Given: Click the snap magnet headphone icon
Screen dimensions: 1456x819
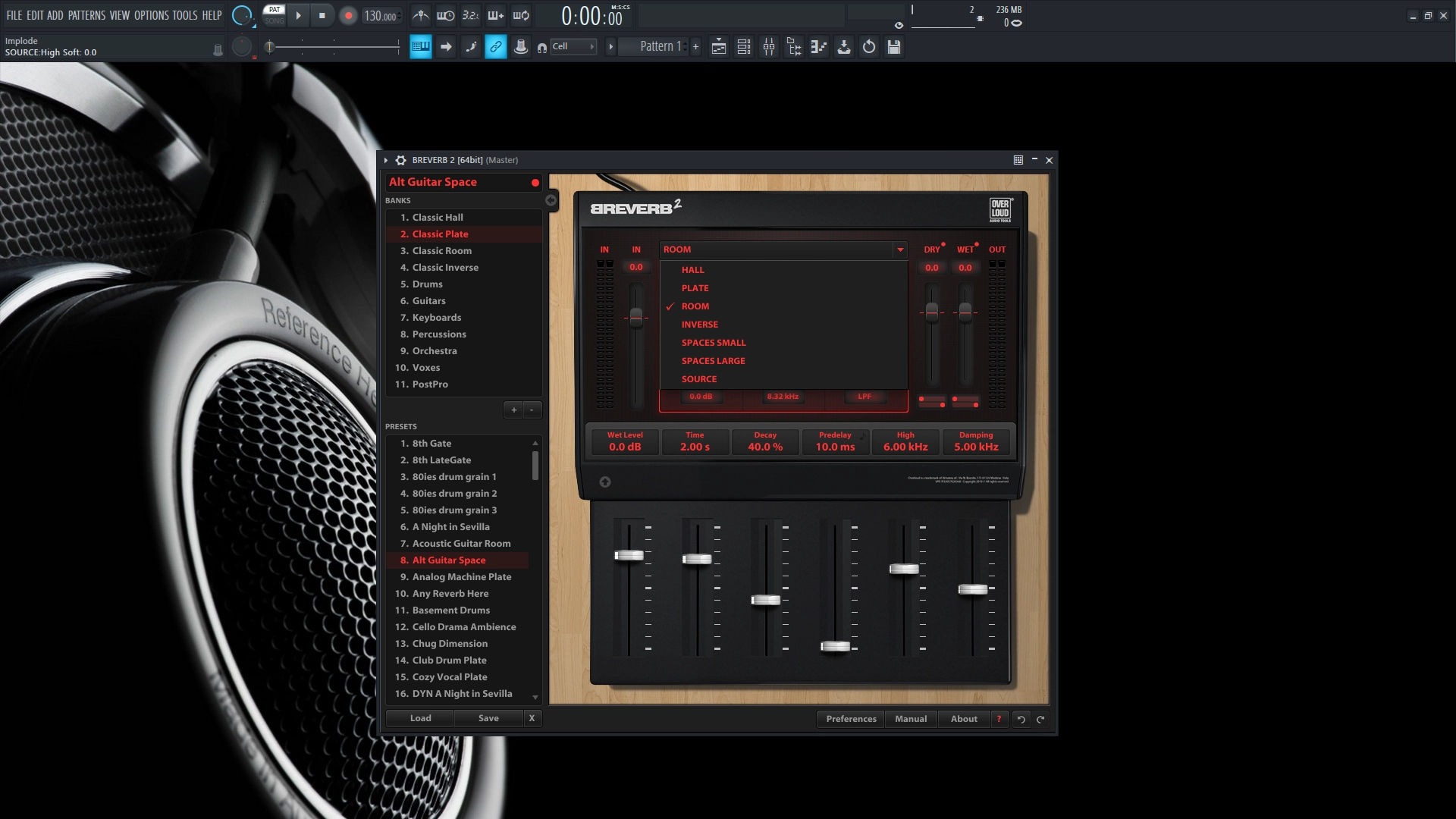Looking at the screenshot, I should [542, 48].
